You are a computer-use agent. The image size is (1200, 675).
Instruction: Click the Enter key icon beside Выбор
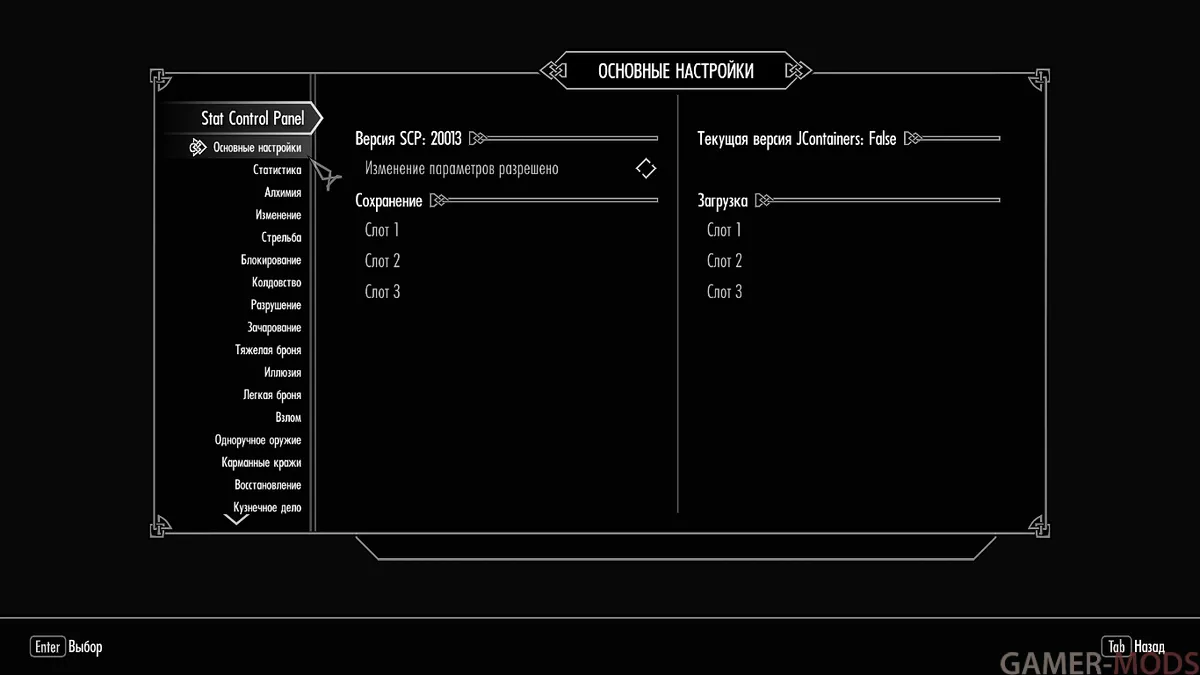pyautogui.click(x=48, y=647)
